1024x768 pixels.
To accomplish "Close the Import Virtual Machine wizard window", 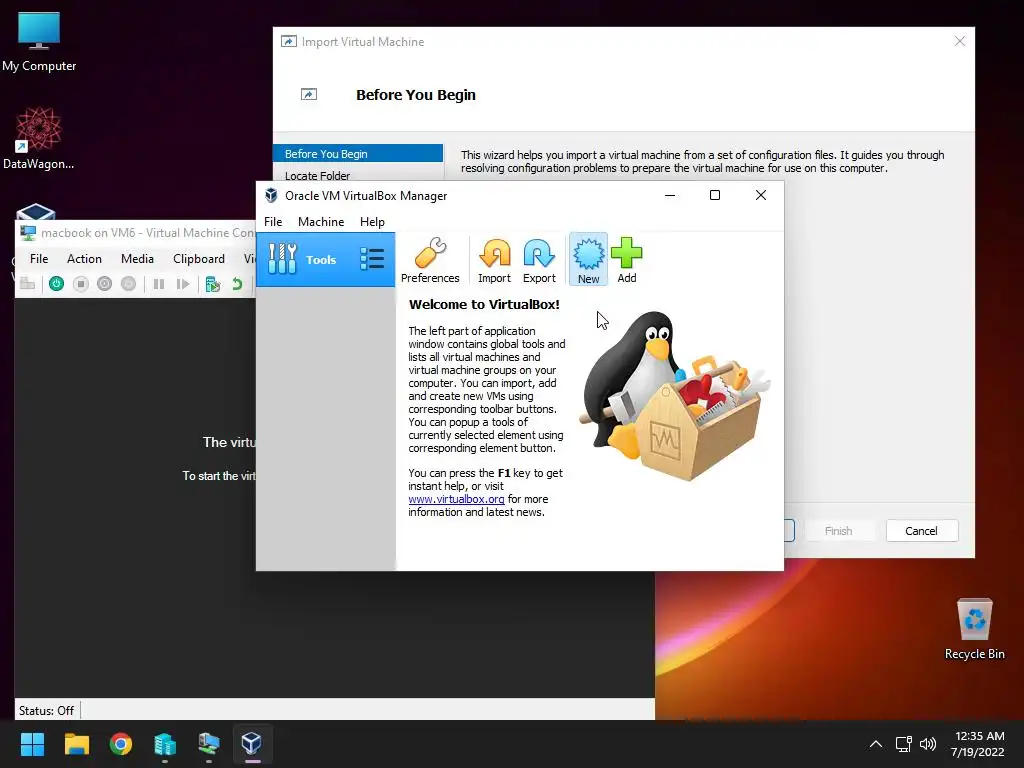I will (959, 41).
